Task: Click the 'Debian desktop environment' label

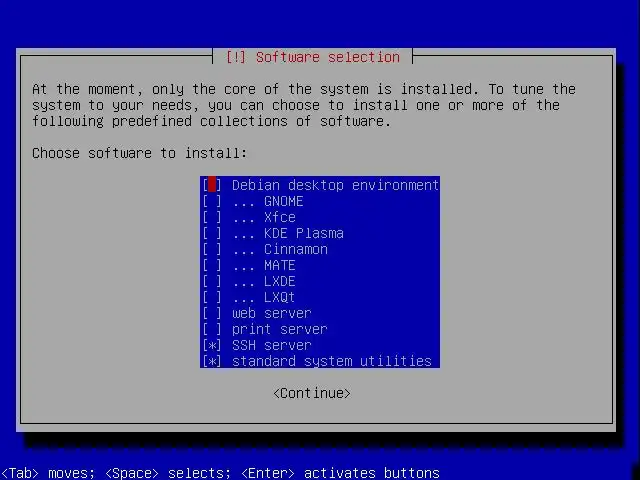Action: coord(335,185)
